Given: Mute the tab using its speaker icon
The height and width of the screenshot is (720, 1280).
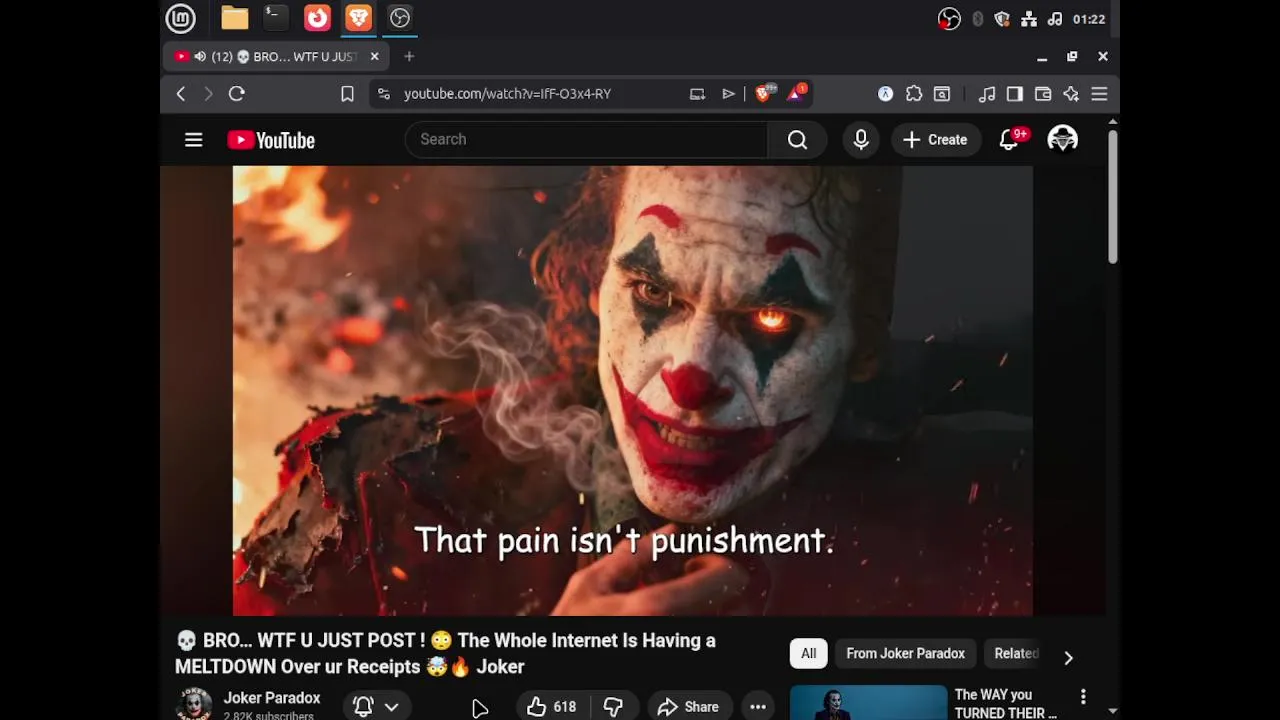Looking at the screenshot, I should (200, 57).
